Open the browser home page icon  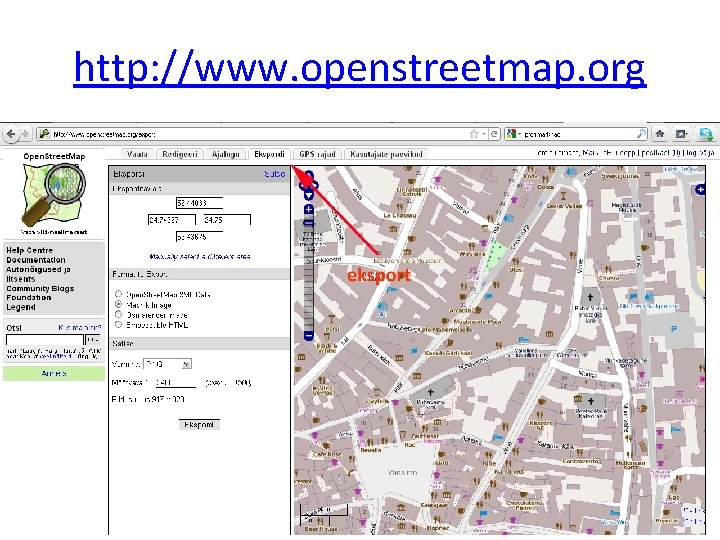[x=660, y=134]
